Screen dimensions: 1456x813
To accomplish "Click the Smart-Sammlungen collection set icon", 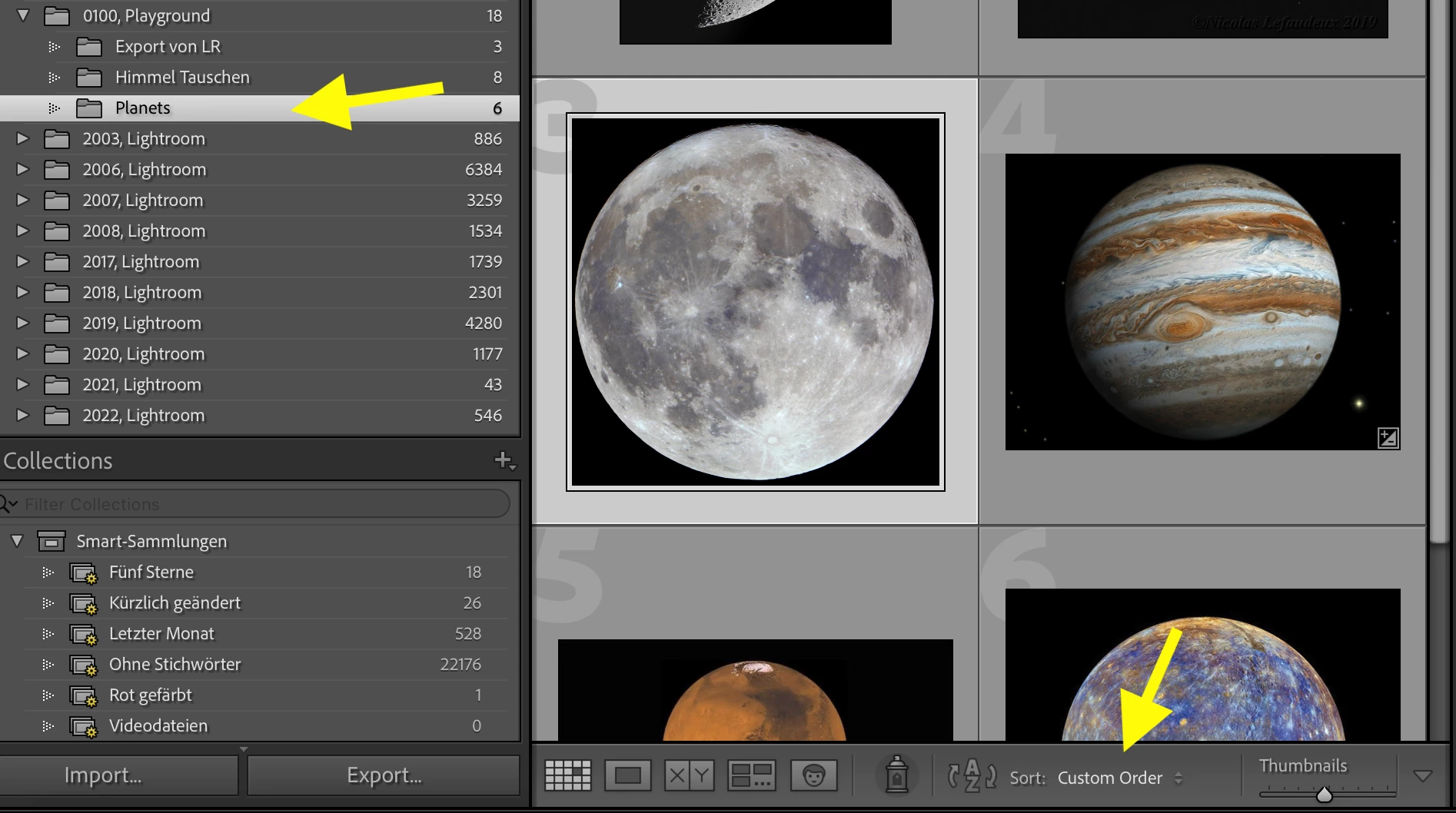I will pyautogui.click(x=51, y=541).
